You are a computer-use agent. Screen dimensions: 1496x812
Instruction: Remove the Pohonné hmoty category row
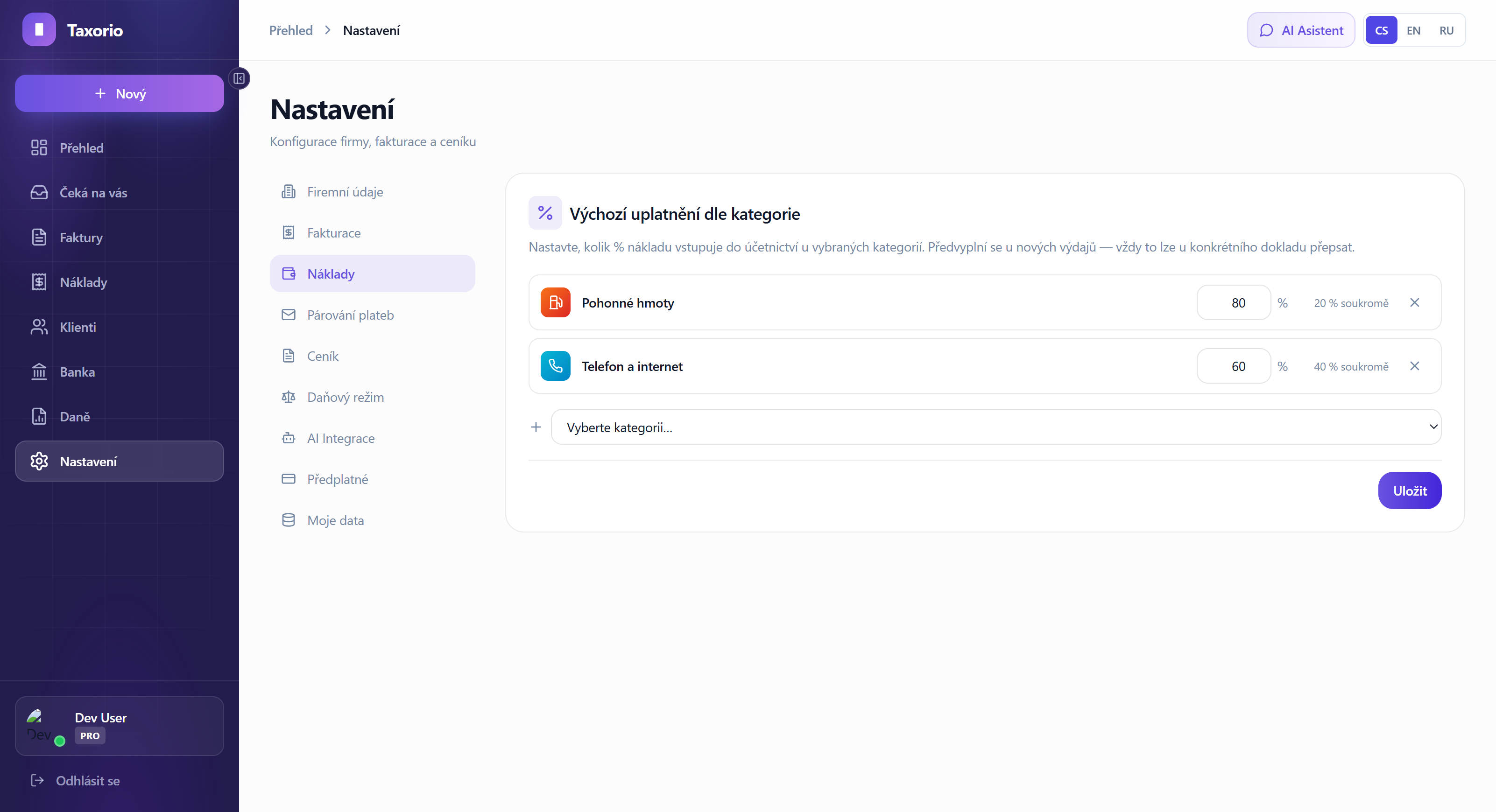point(1415,302)
